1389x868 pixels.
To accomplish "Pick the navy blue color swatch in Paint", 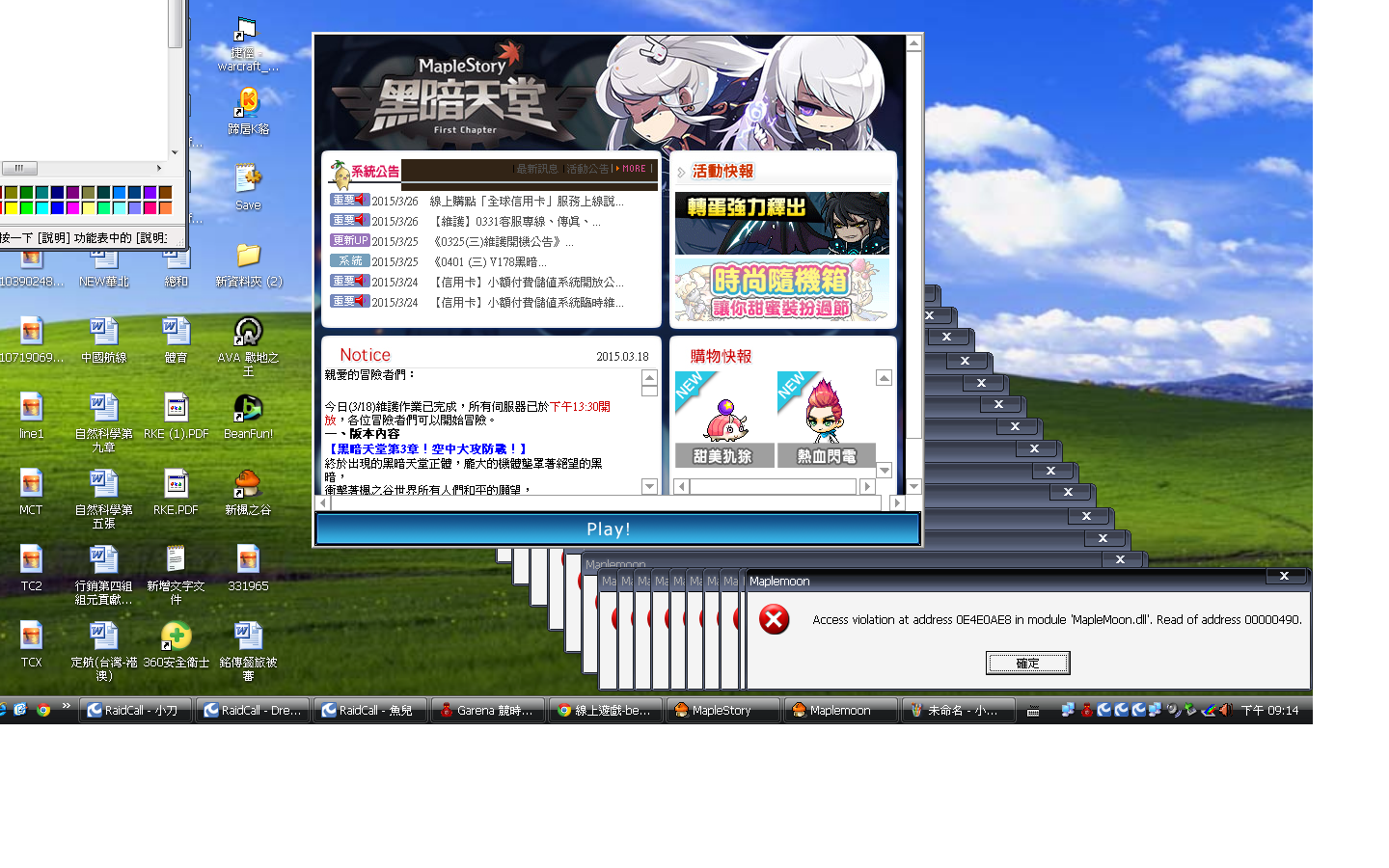I will [57, 193].
